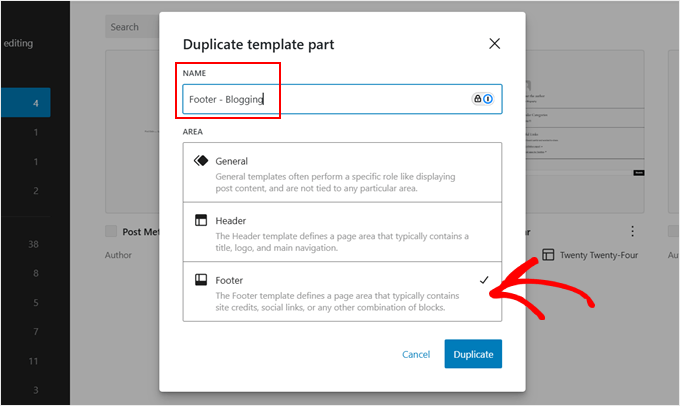Viewport: 680px width, 406px height.
Task: Click the checkmark next to Footer
Action: [484, 281]
